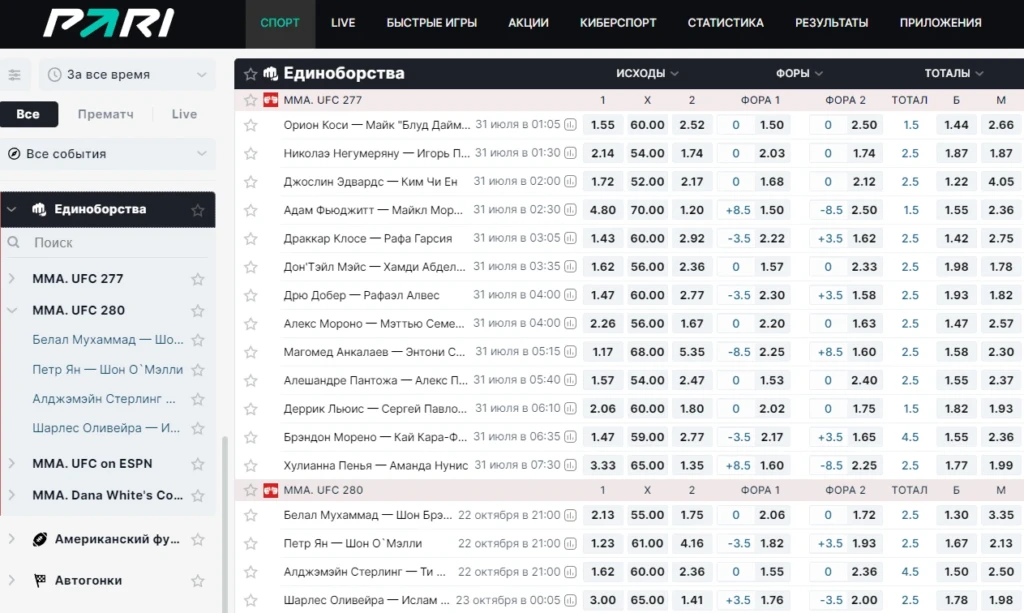Open the СПОРТ navigation tab

[x=280, y=23]
